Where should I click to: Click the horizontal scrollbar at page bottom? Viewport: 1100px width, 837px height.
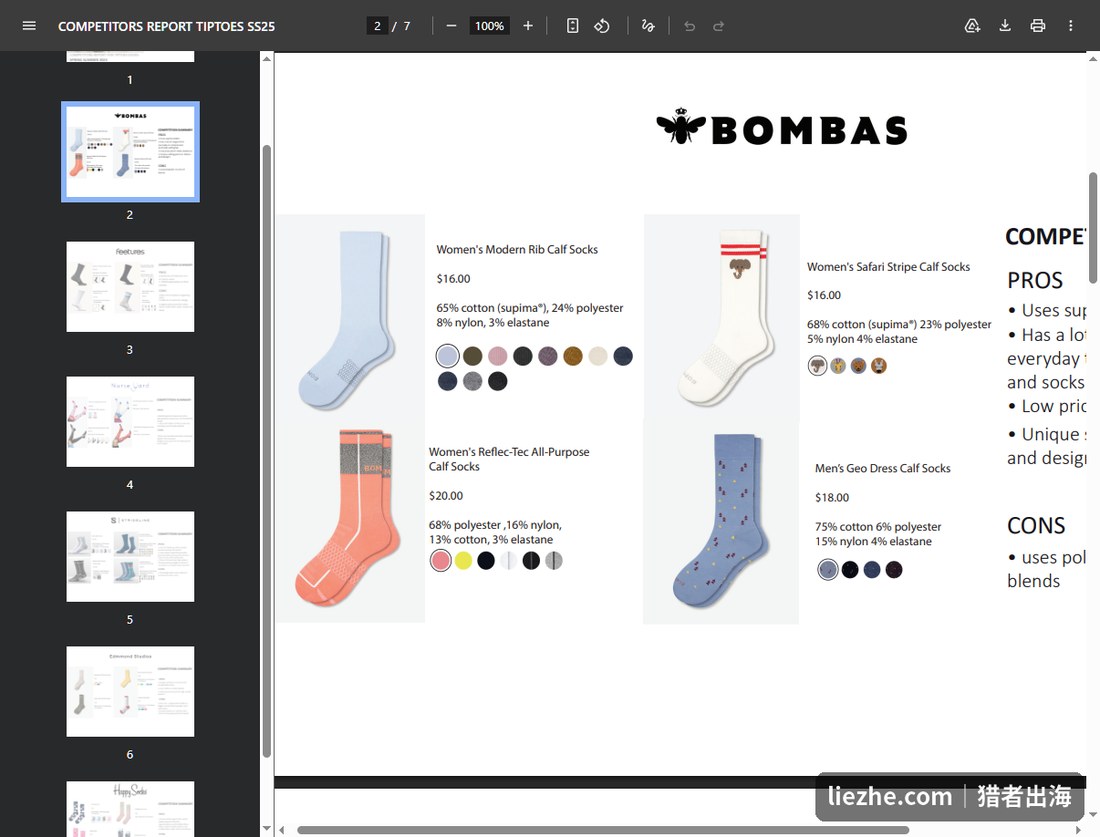[x=603, y=830]
